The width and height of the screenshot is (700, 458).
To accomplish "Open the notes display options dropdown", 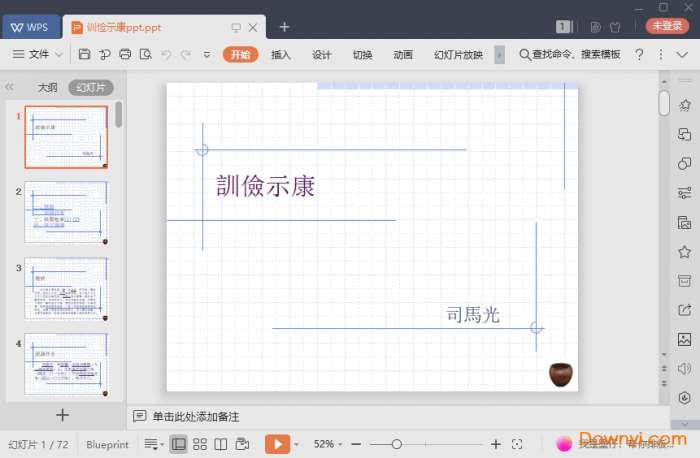I will (154, 444).
